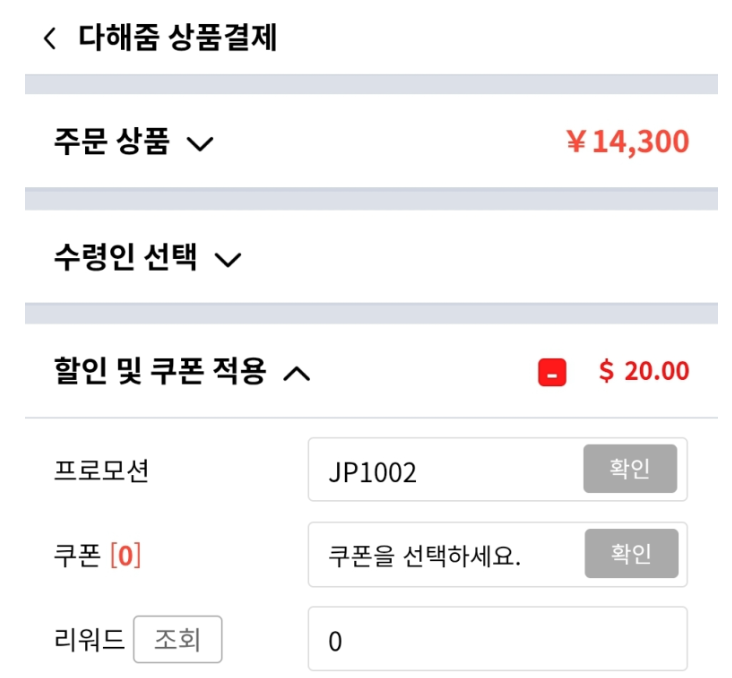Click the ¥14,300 order total
Image resolution: width=732 pixels, height=678 pixels.
[x=627, y=142]
